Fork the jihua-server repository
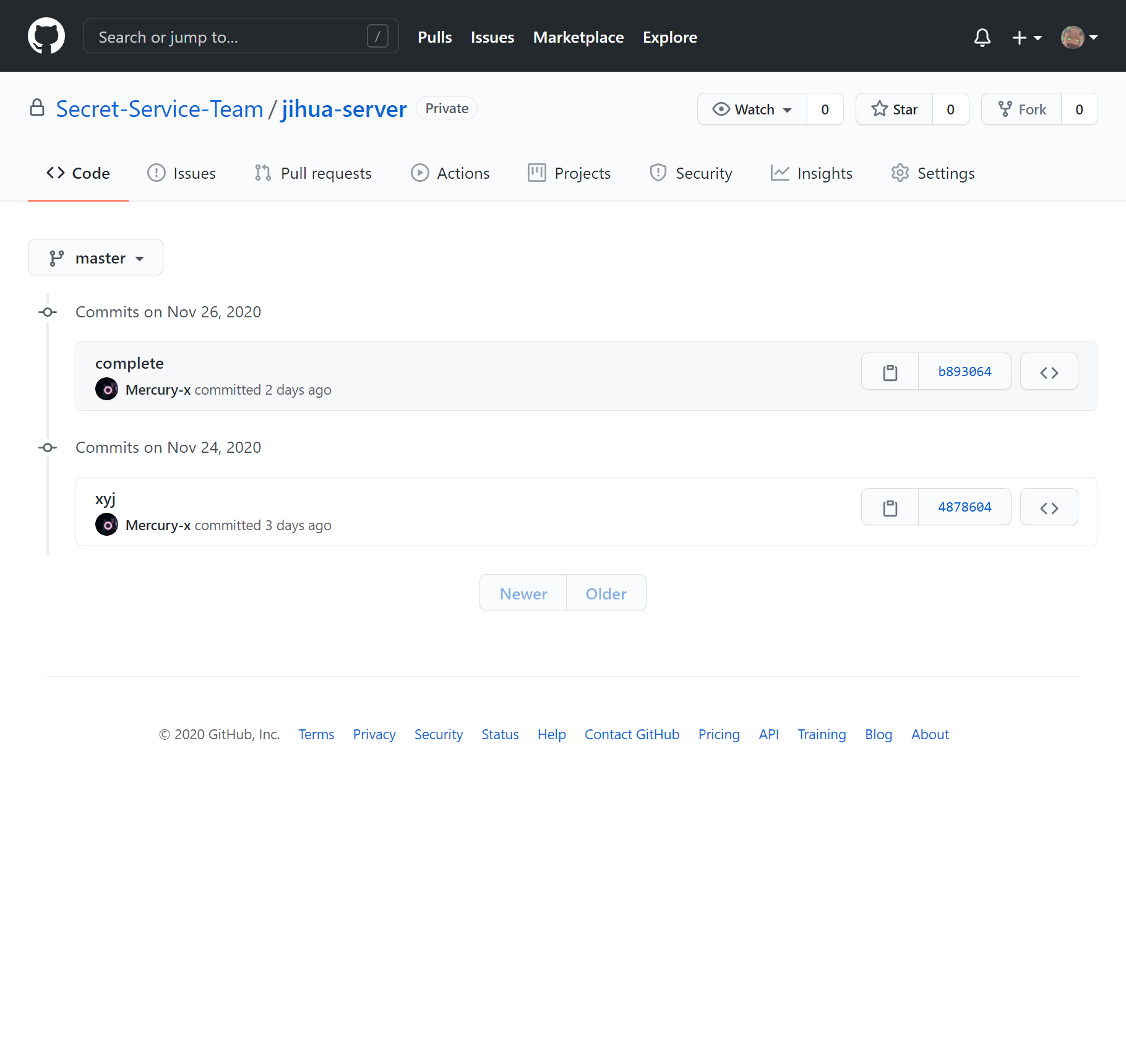The height and width of the screenshot is (1064, 1126). point(1022,109)
